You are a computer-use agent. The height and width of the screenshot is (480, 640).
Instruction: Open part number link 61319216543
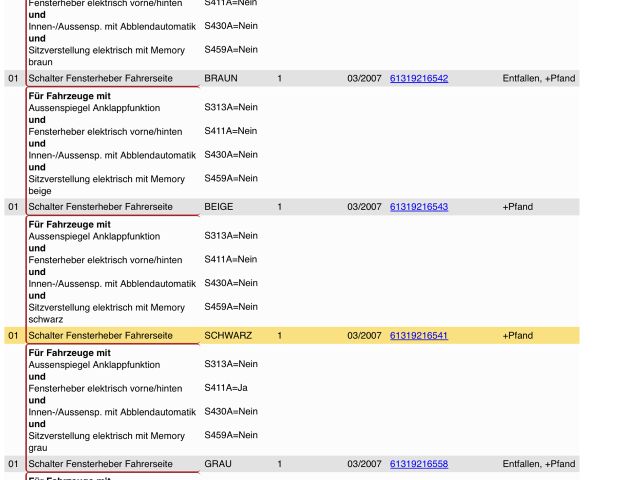click(418, 207)
